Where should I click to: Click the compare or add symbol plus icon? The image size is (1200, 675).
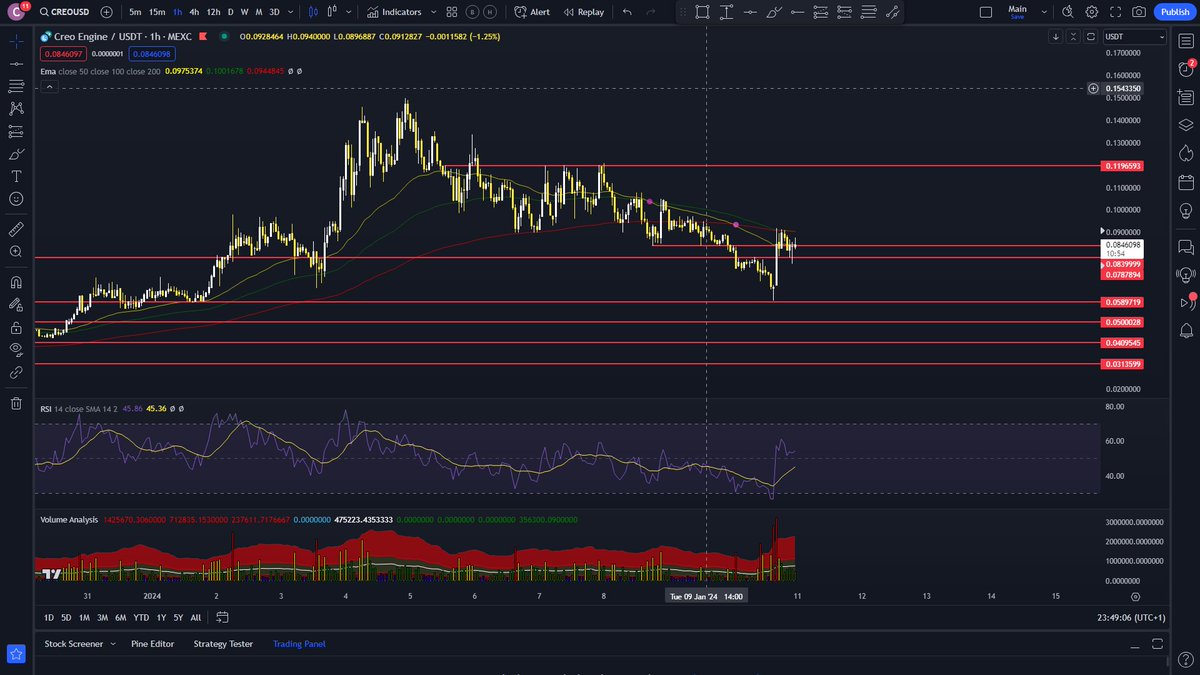(107, 12)
